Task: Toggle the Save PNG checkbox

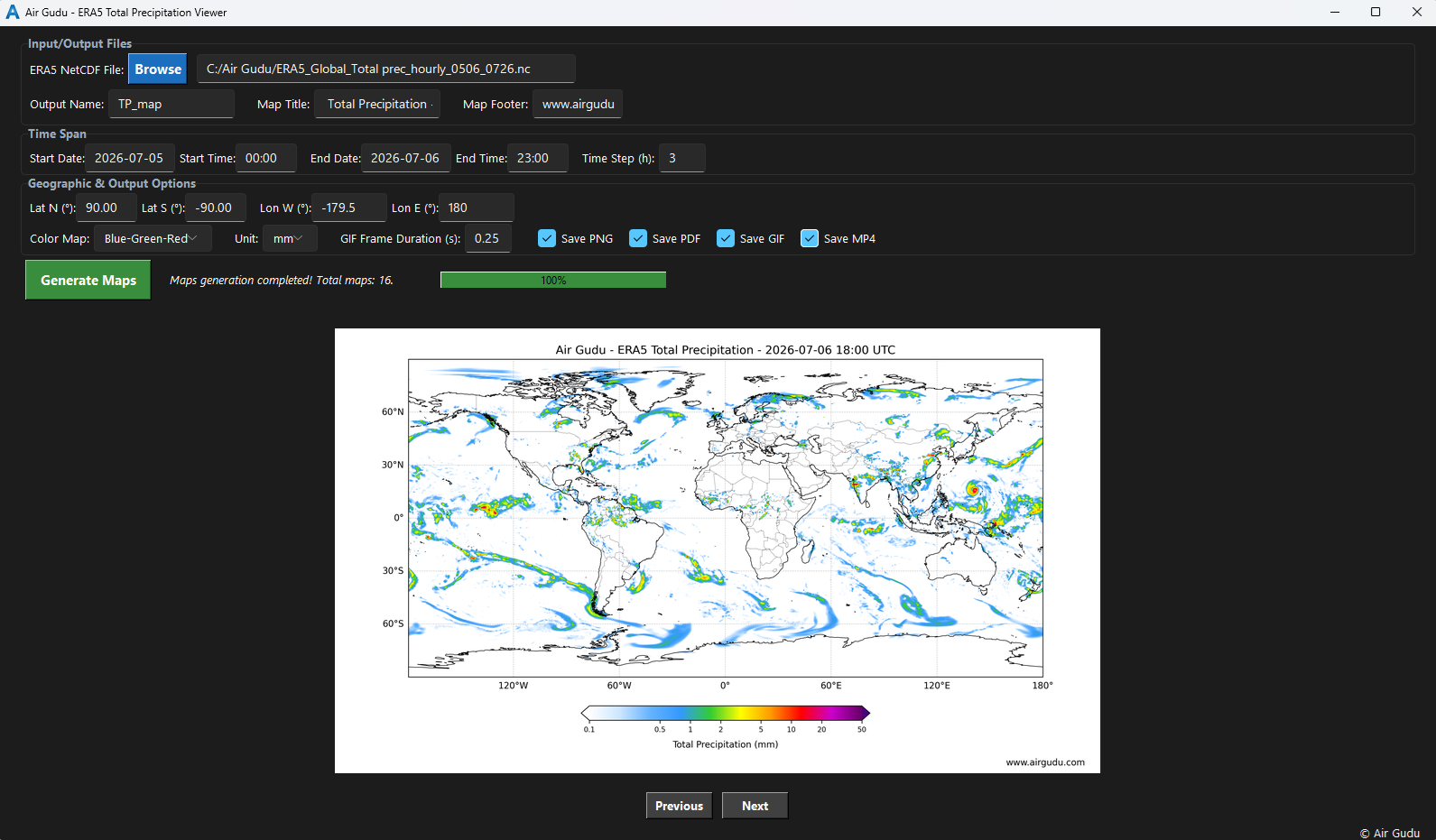Action: point(547,238)
